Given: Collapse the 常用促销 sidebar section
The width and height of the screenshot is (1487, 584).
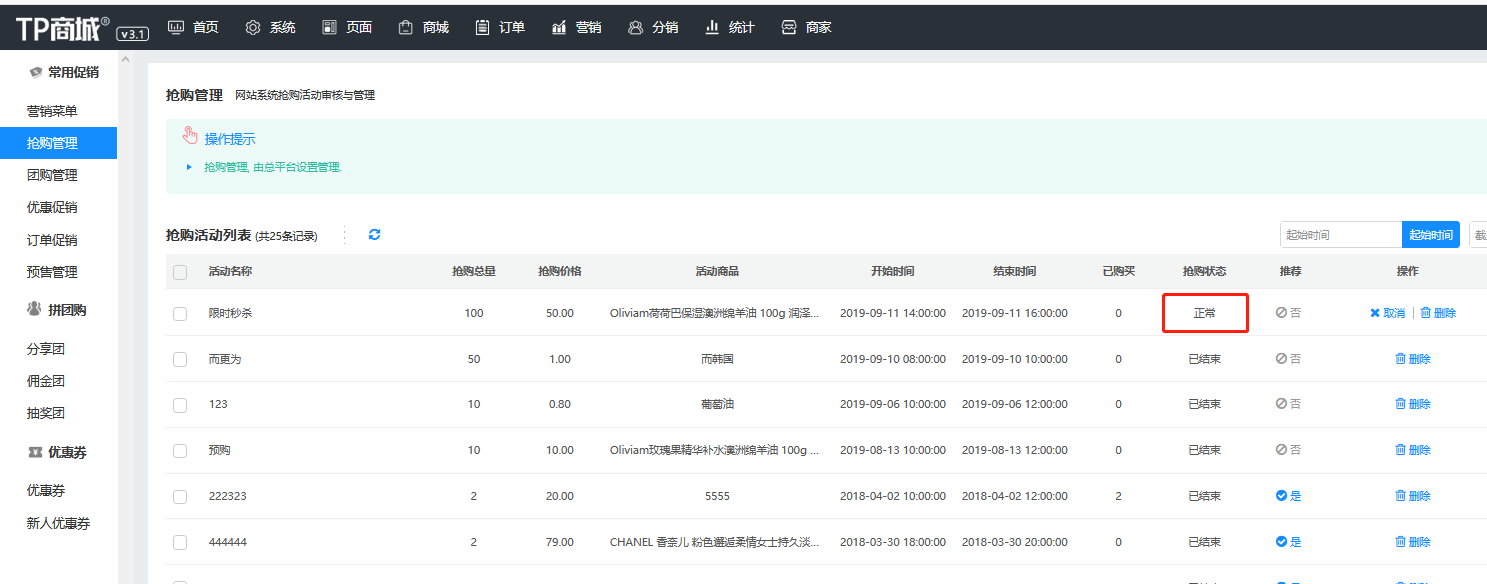Looking at the screenshot, I should tap(63, 72).
